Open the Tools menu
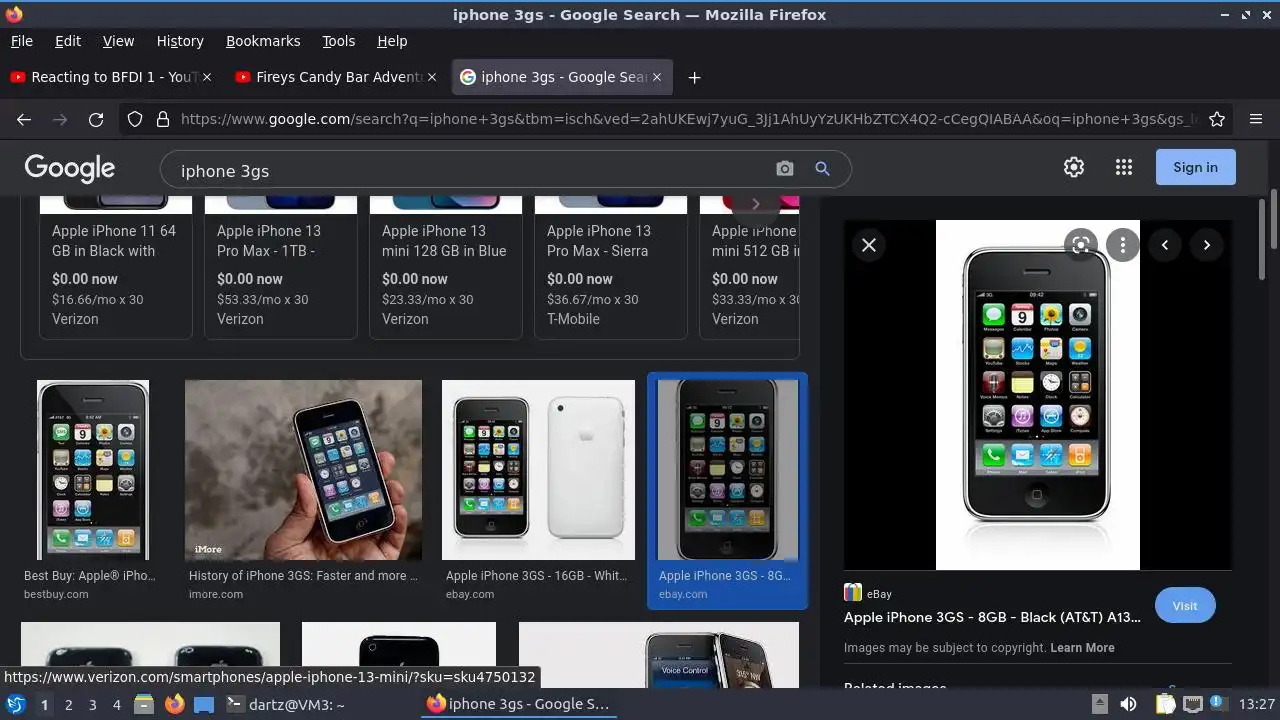This screenshot has width=1280, height=720. [x=339, y=41]
